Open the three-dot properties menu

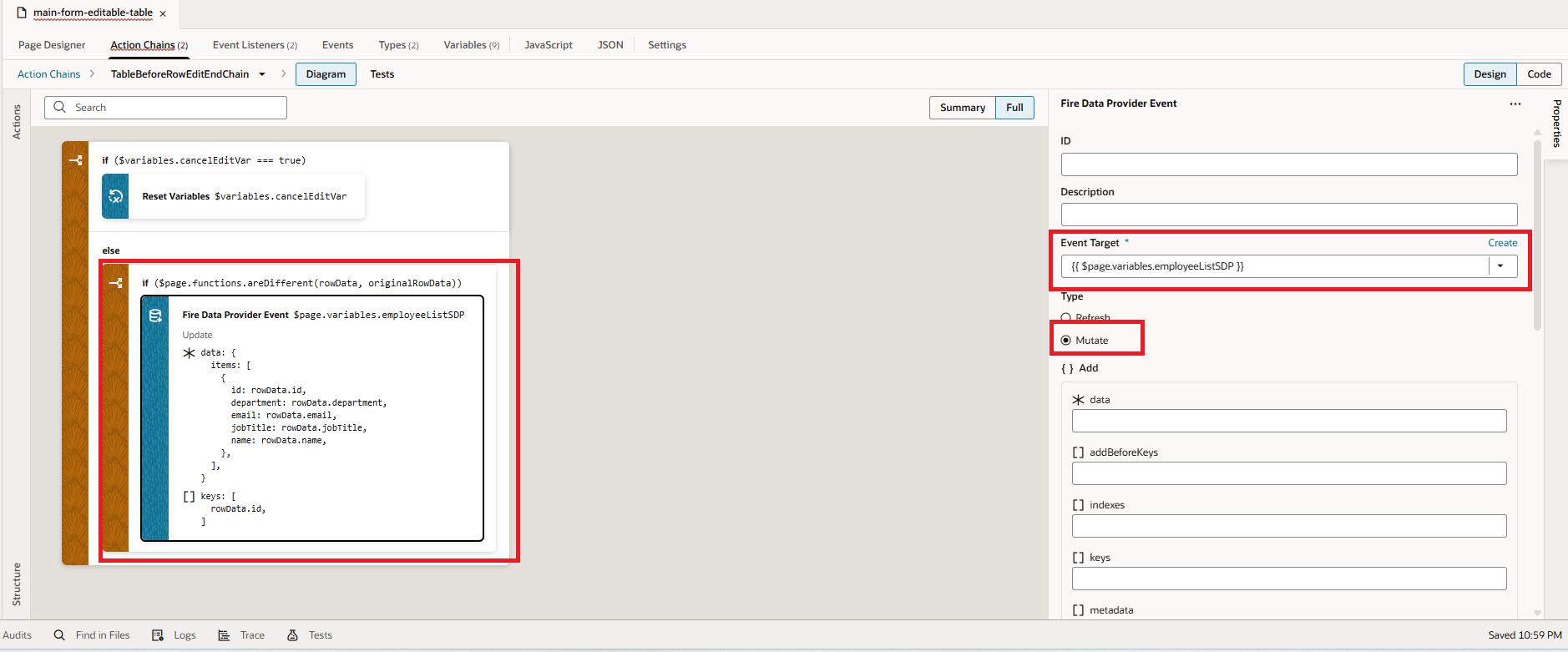(x=1515, y=104)
